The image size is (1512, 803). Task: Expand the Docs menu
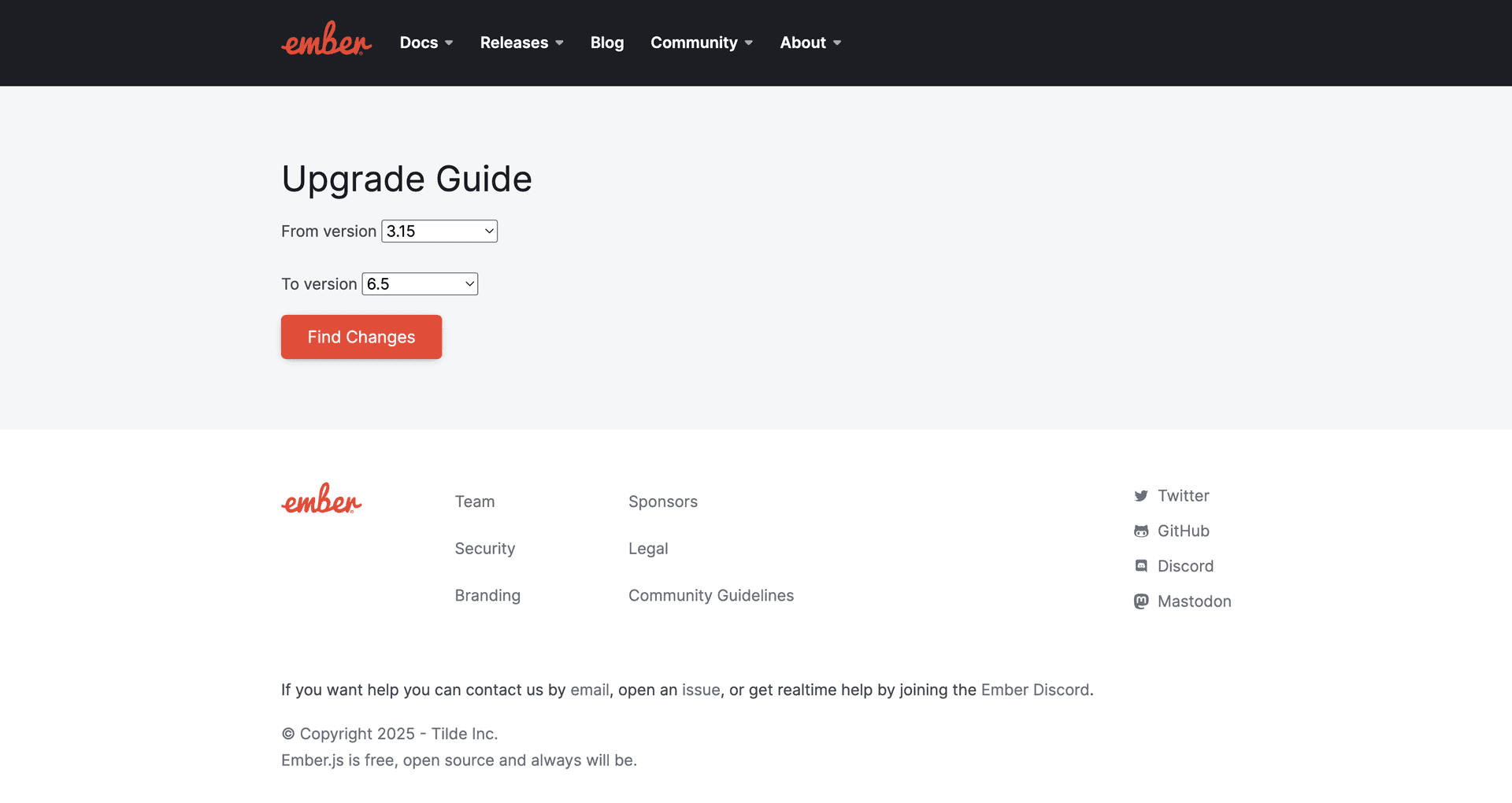pyautogui.click(x=425, y=43)
